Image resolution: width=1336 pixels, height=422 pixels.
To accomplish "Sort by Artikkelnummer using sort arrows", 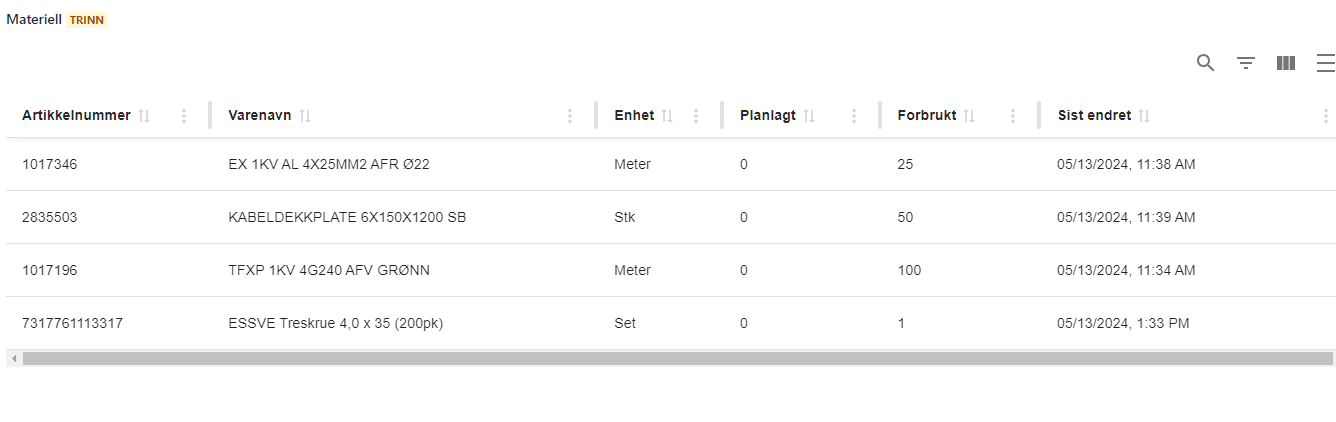I will click(144, 116).
